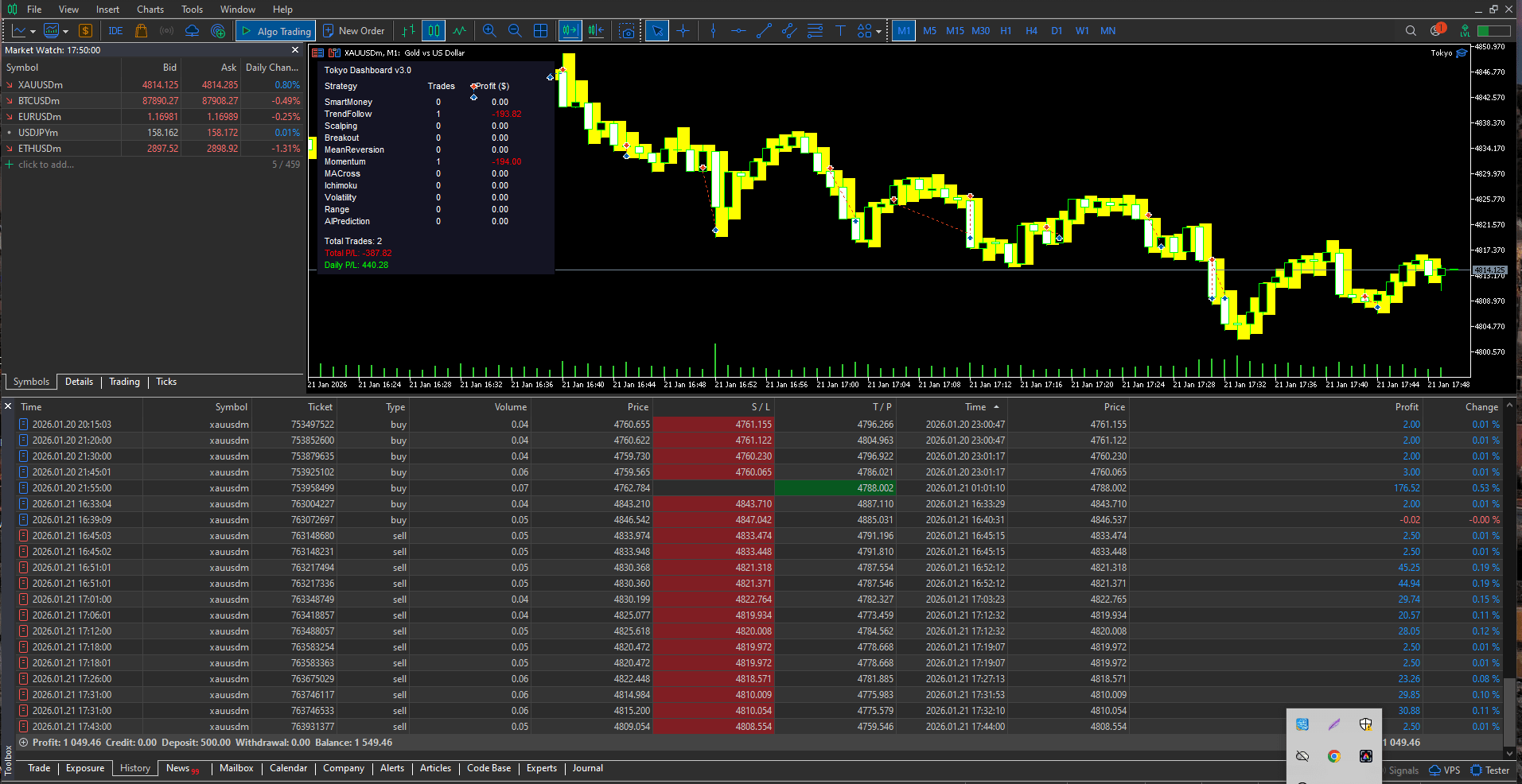The image size is (1522, 784).
Task: Toggle Algo Trading off
Action: (275, 30)
